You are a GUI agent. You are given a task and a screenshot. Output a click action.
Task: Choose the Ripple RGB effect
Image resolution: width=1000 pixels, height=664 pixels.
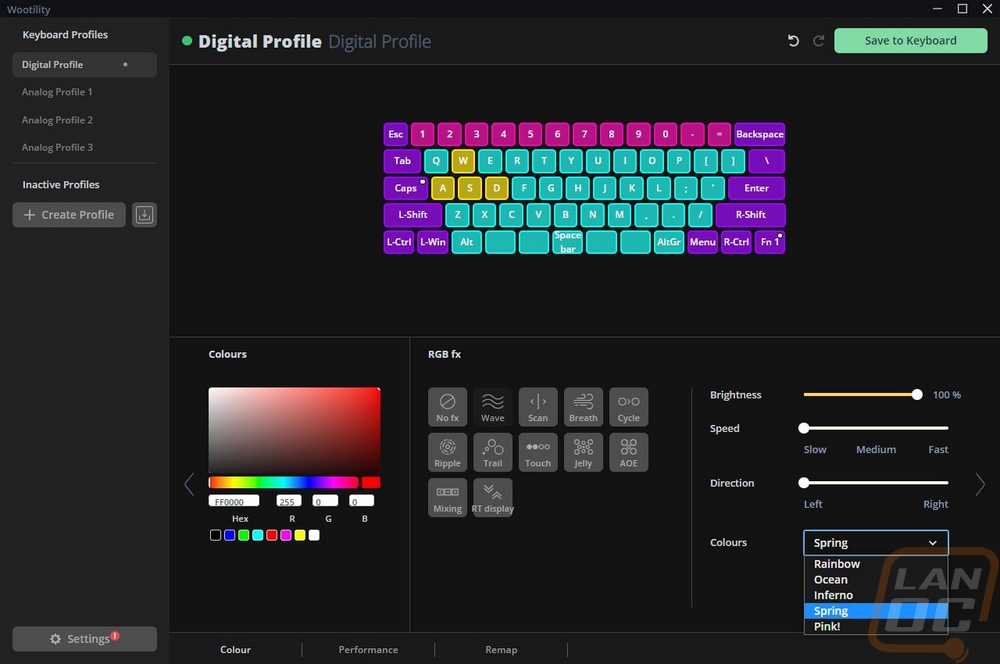click(x=447, y=452)
